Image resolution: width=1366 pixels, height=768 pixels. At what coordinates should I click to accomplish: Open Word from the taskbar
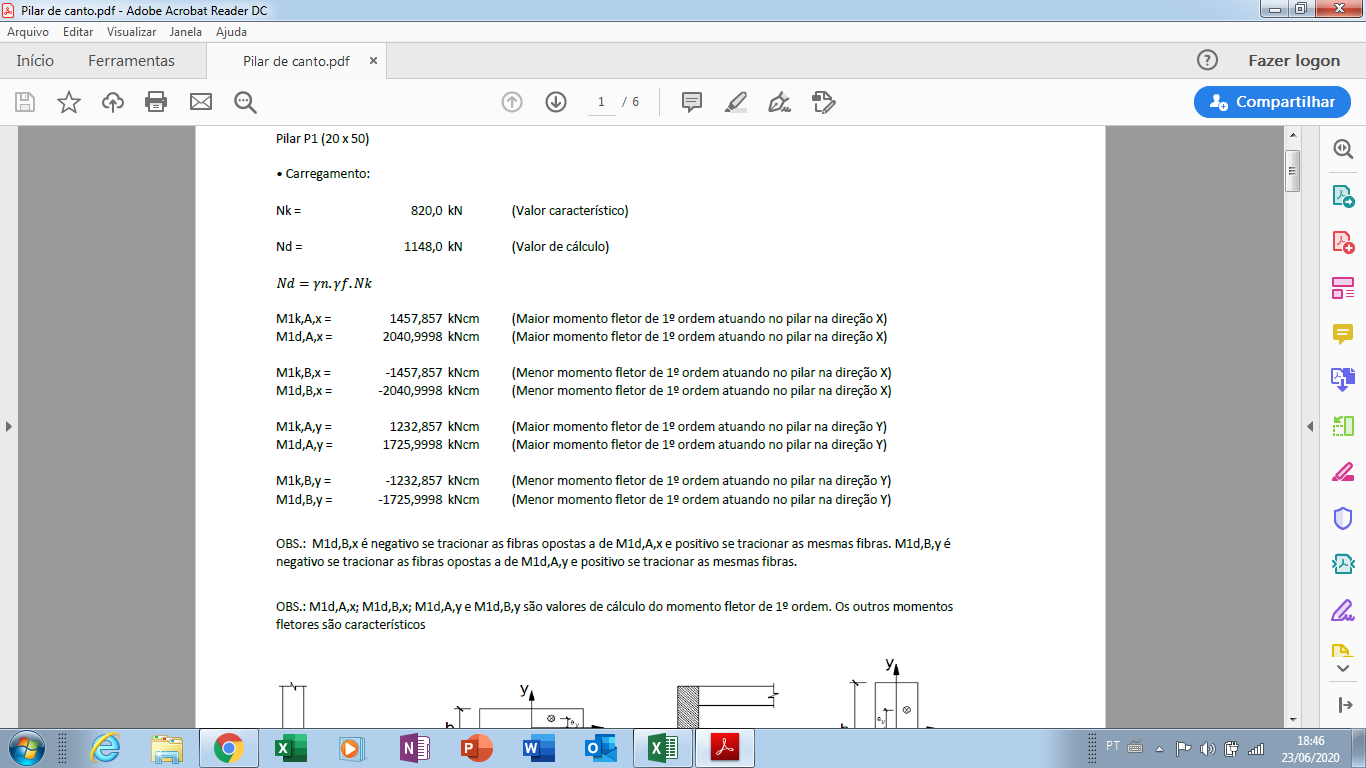[x=537, y=748]
